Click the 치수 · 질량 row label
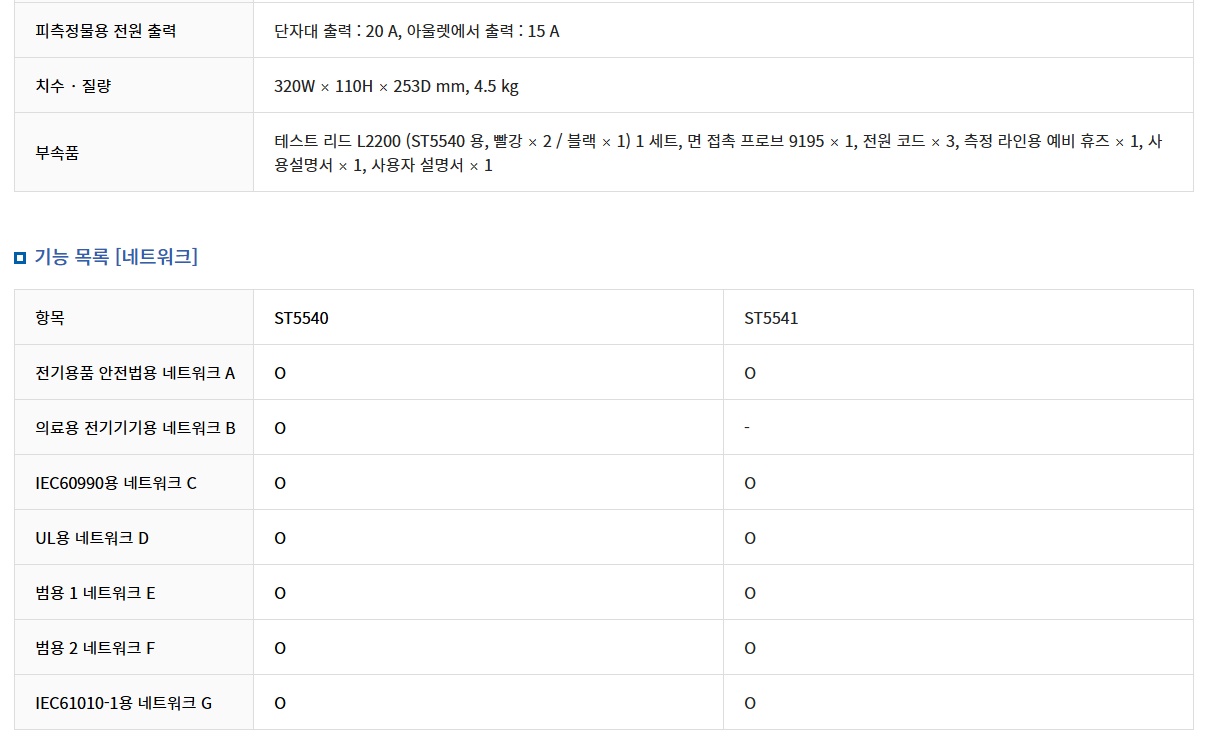Viewport: 1208px width, 754px height. click(73, 86)
